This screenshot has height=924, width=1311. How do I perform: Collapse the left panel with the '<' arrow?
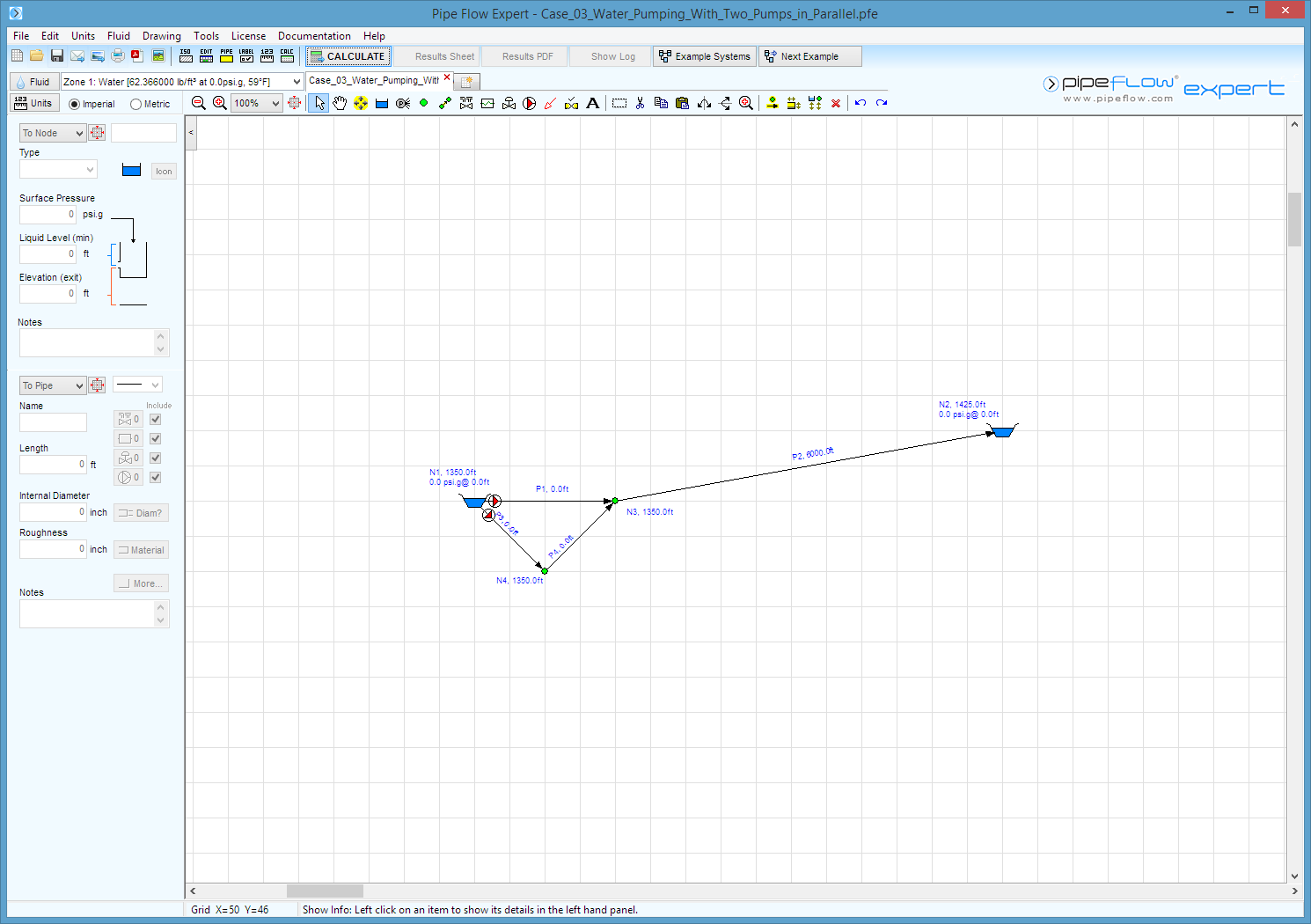[191, 133]
